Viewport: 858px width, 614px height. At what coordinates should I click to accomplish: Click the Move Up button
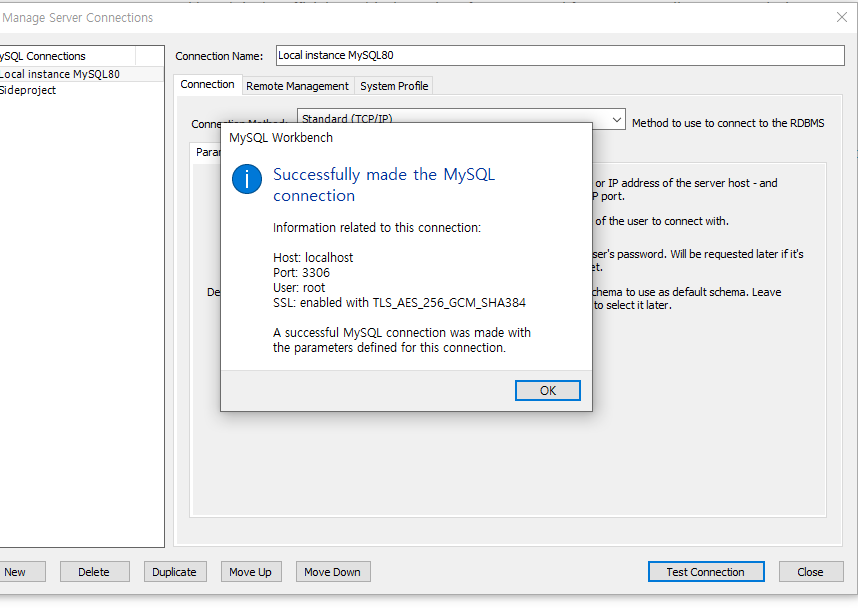click(251, 572)
